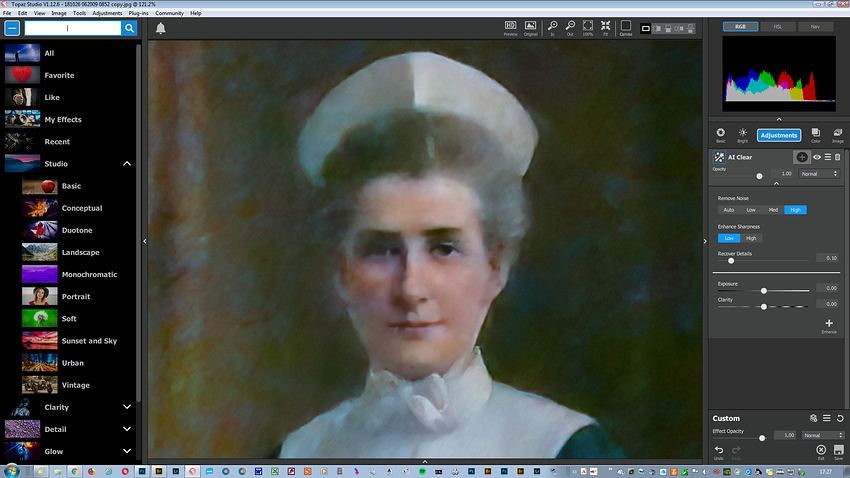This screenshot has width=850, height=478.
Task: Click the Undo arrow
Action: pos(719,451)
